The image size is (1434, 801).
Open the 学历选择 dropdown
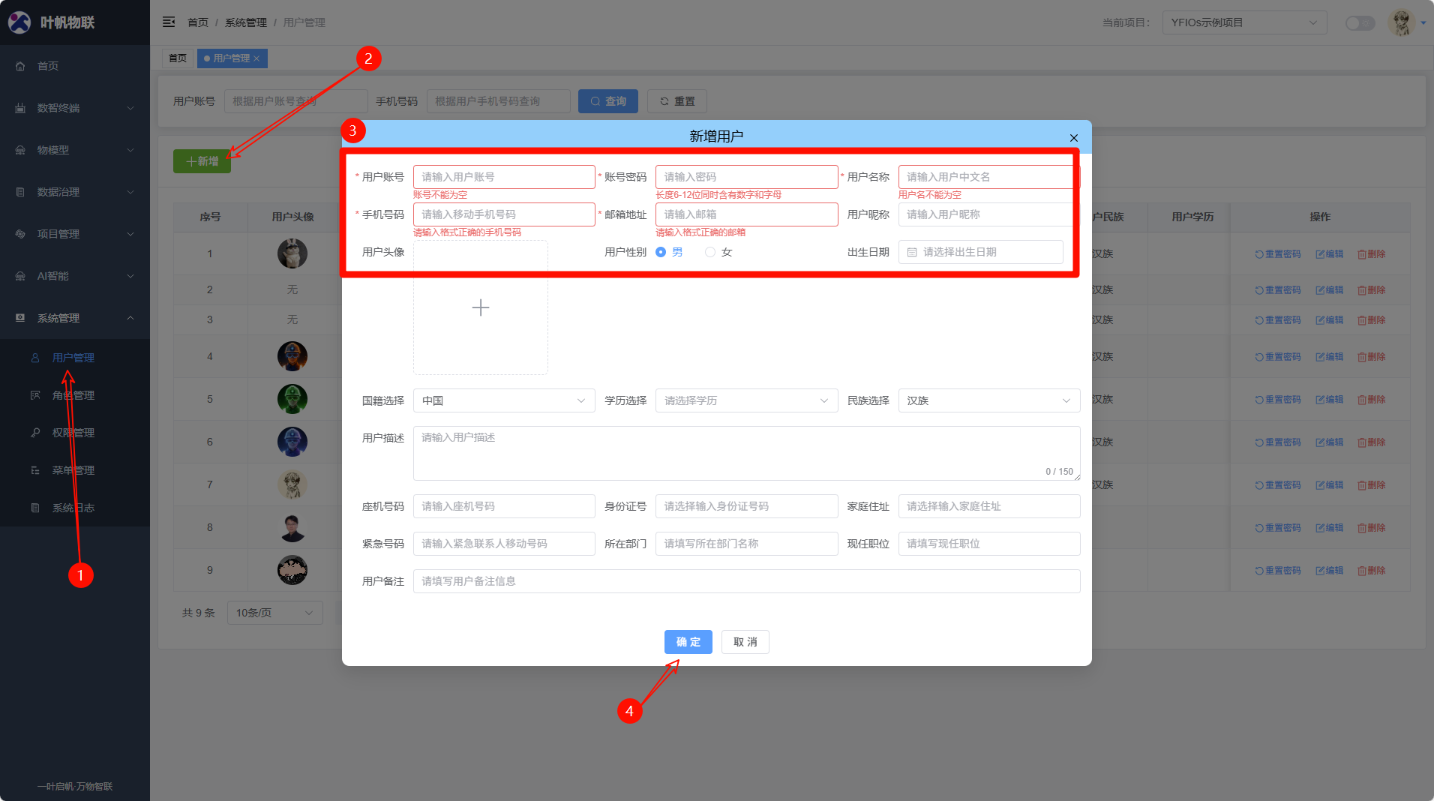coord(746,401)
